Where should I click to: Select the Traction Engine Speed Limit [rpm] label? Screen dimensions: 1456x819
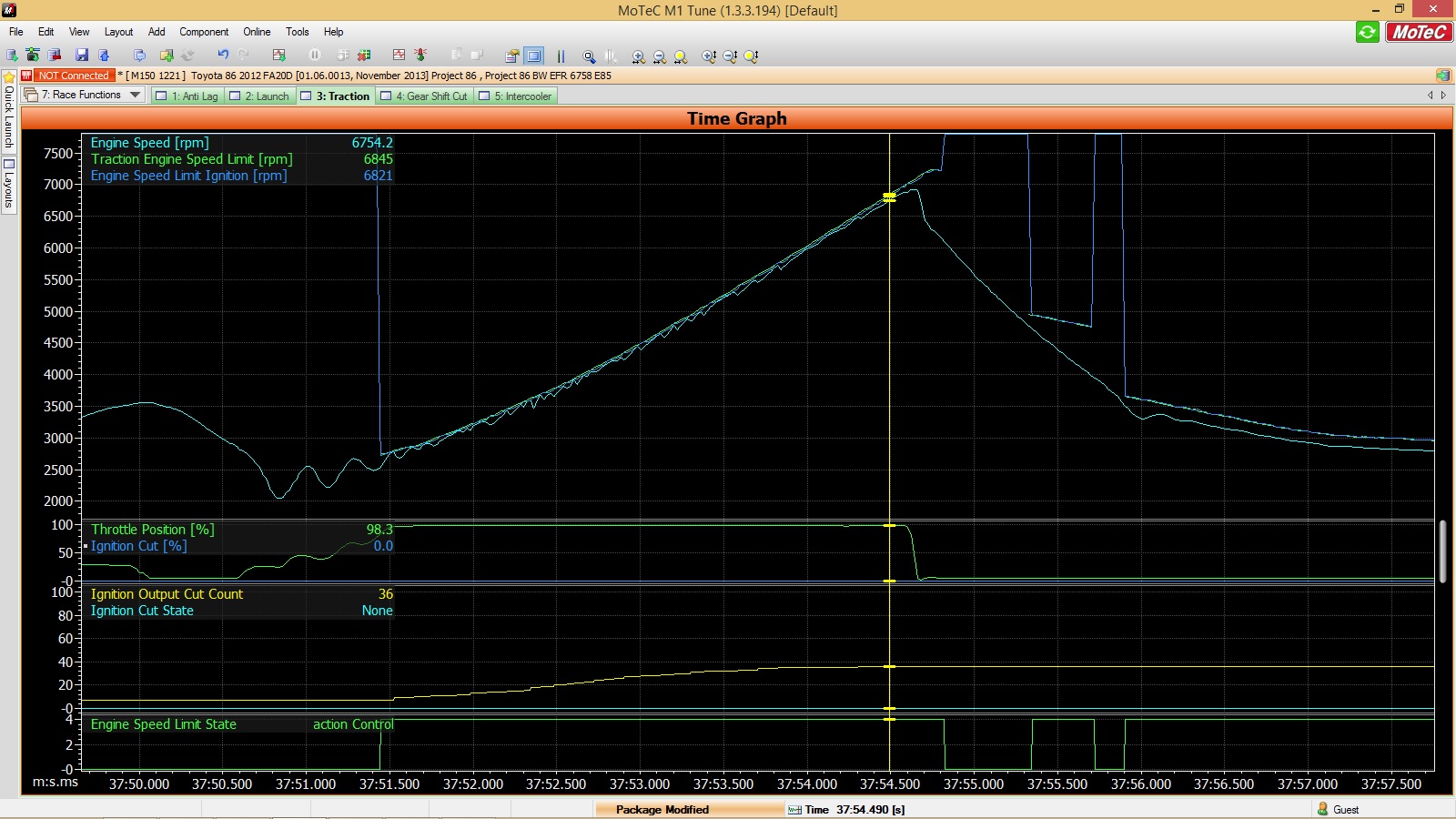point(192,159)
